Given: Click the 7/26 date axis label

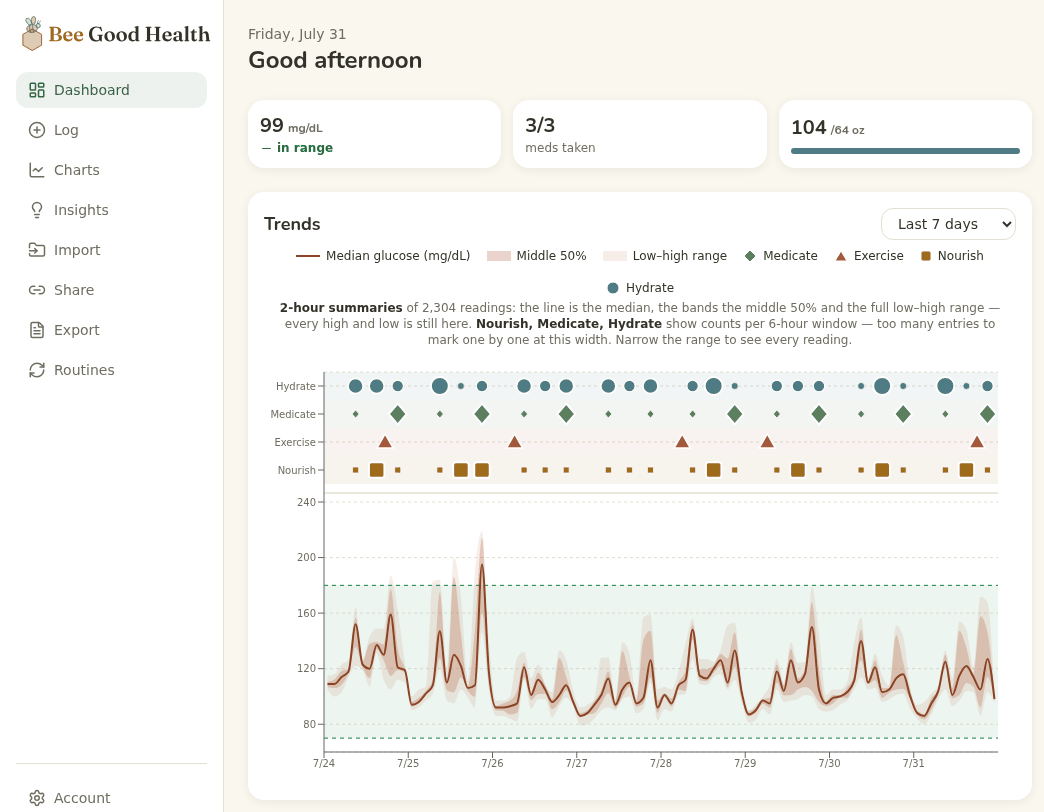Looking at the screenshot, I should click(x=493, y=763).
